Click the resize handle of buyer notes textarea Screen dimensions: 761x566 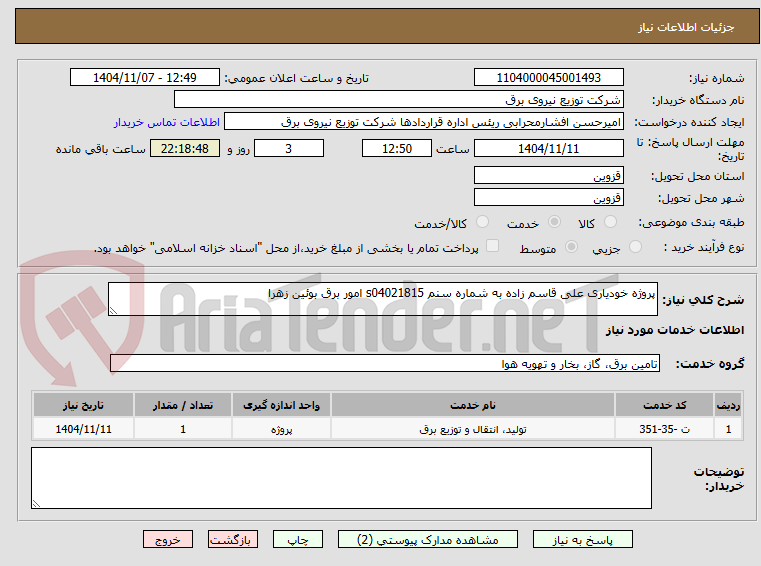tap(36, 504)
